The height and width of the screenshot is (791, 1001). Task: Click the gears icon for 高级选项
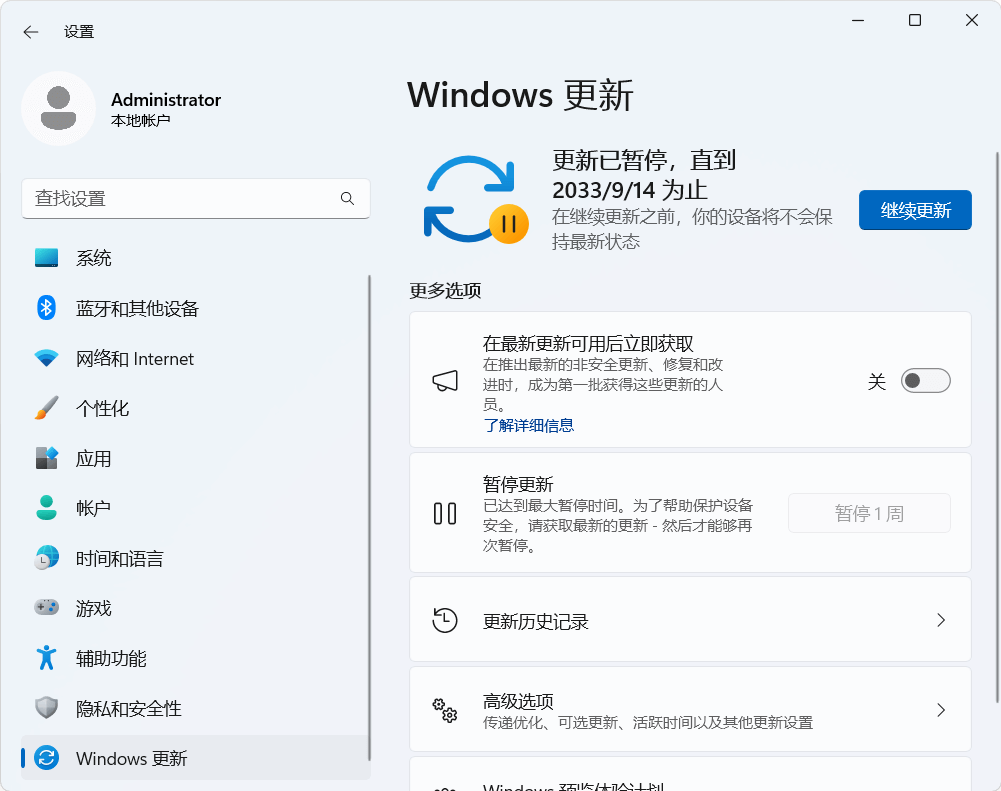(445, 710)
